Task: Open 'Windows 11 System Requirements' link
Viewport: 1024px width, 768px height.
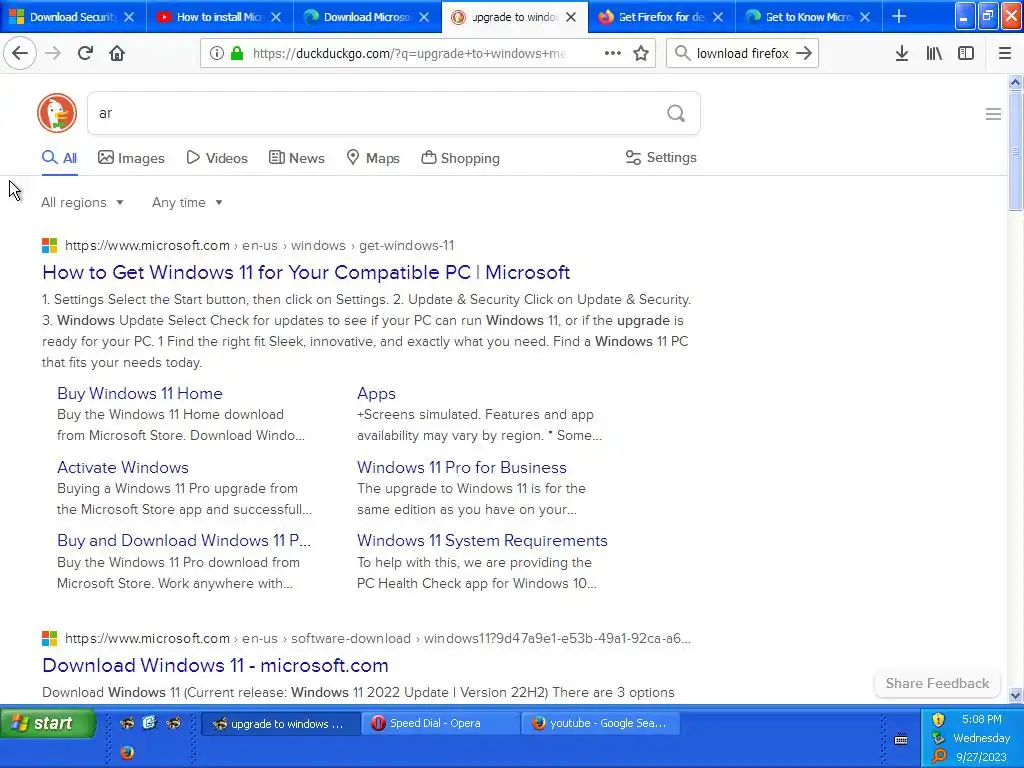Action: pyautogui.click(x=482, y=541)
